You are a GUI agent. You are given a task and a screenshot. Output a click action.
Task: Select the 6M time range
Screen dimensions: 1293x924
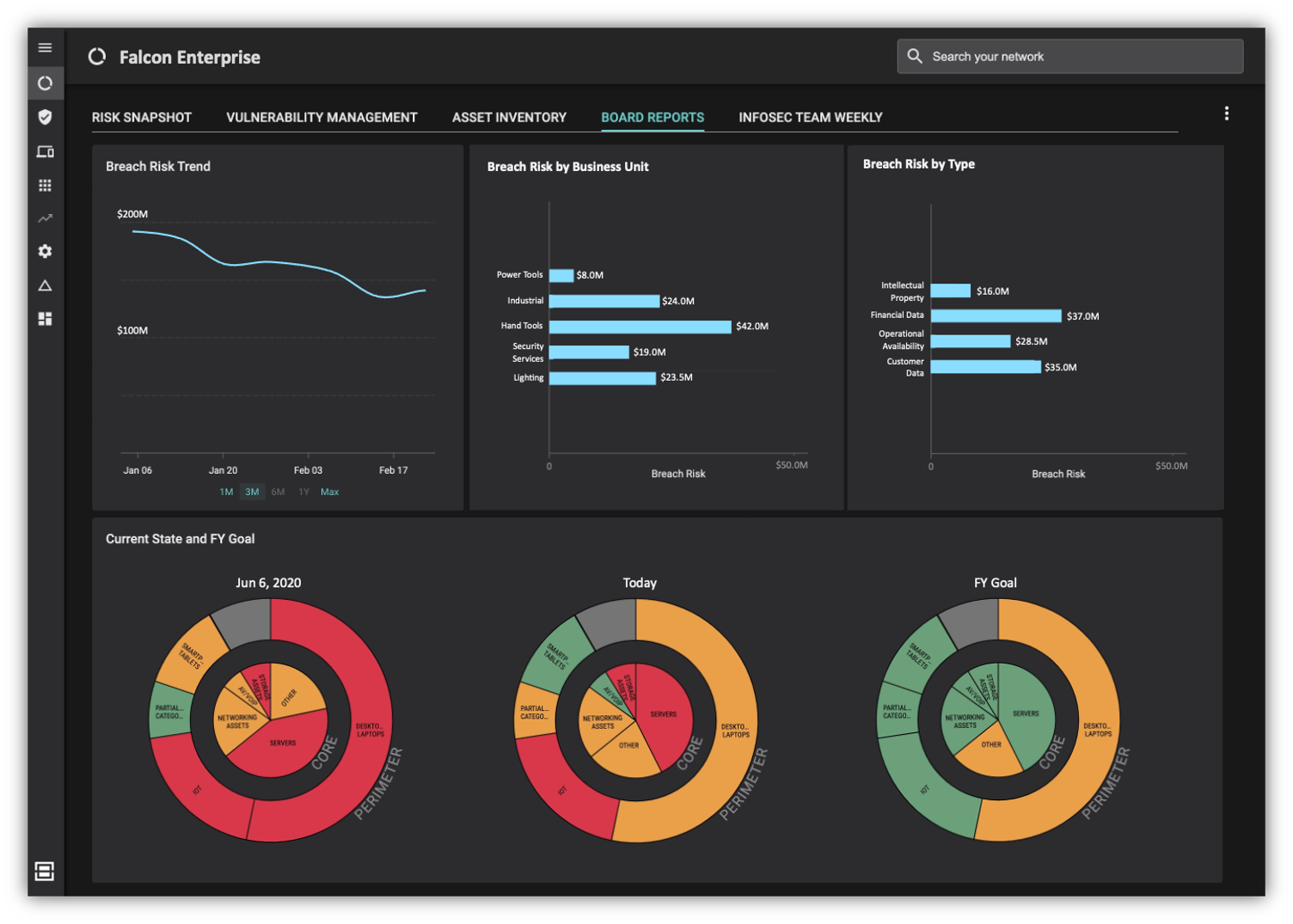tap(278, 493)
